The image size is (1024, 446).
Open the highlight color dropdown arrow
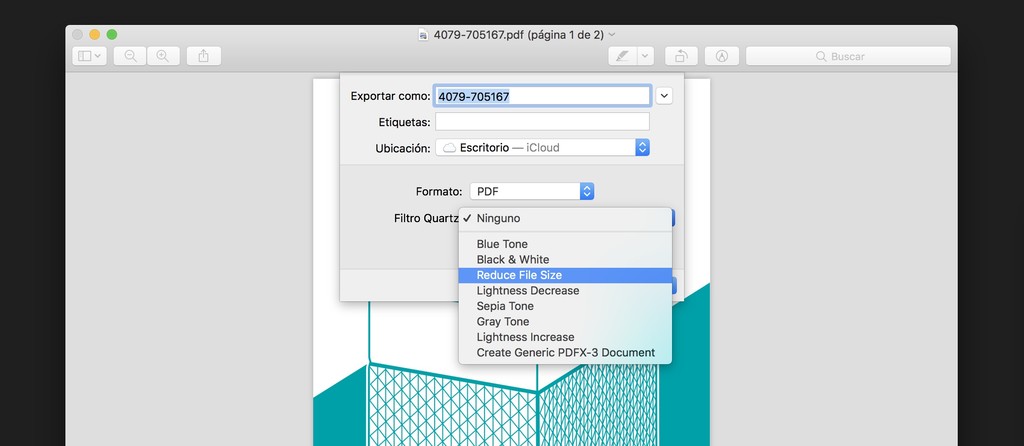(645, 56)
